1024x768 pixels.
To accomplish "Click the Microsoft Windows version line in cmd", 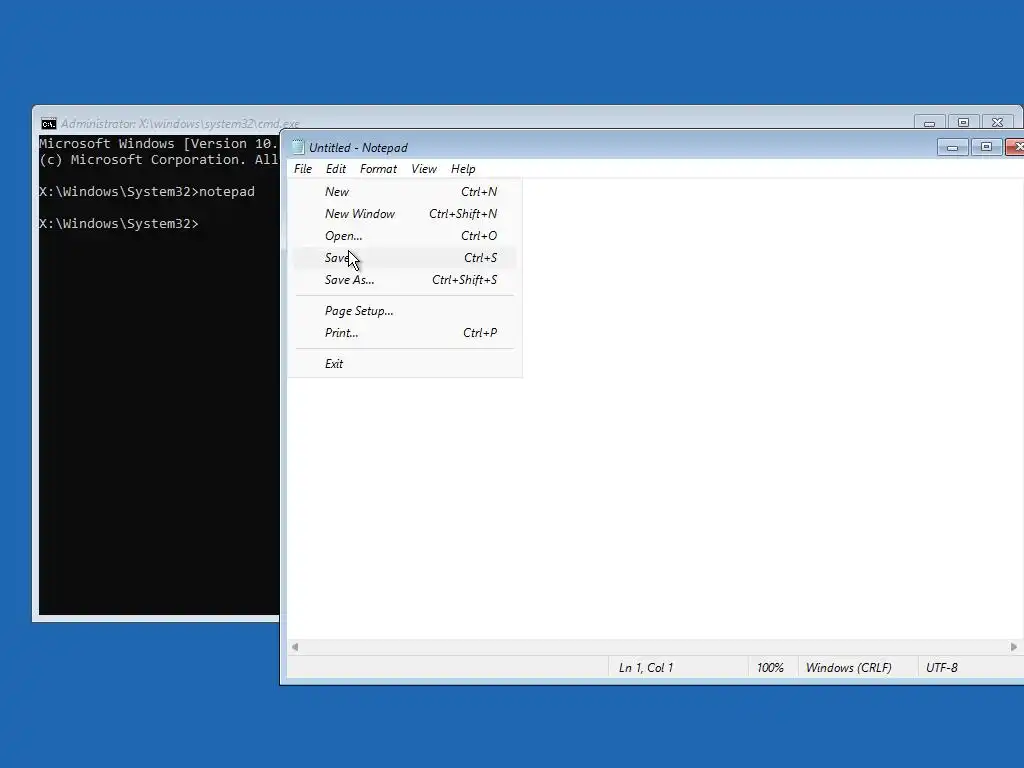I will click(x=159, y=144).
